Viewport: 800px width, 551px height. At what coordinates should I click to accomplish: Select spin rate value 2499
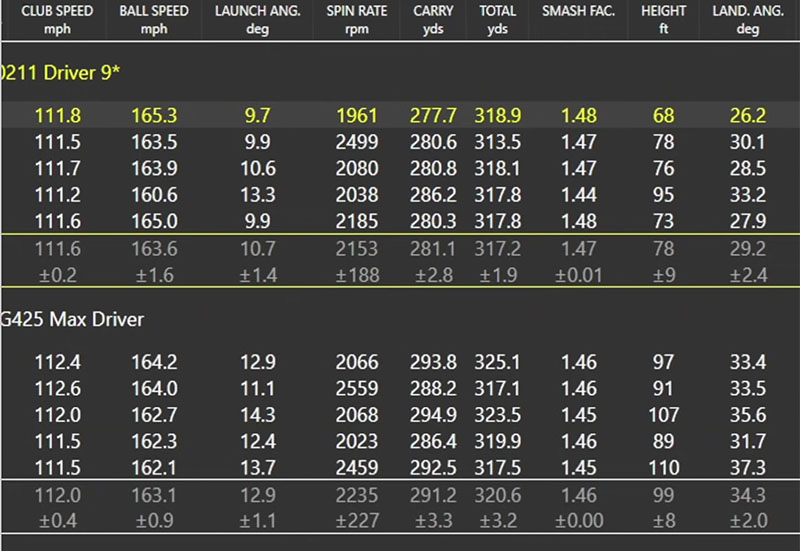[x=357, y=142]
